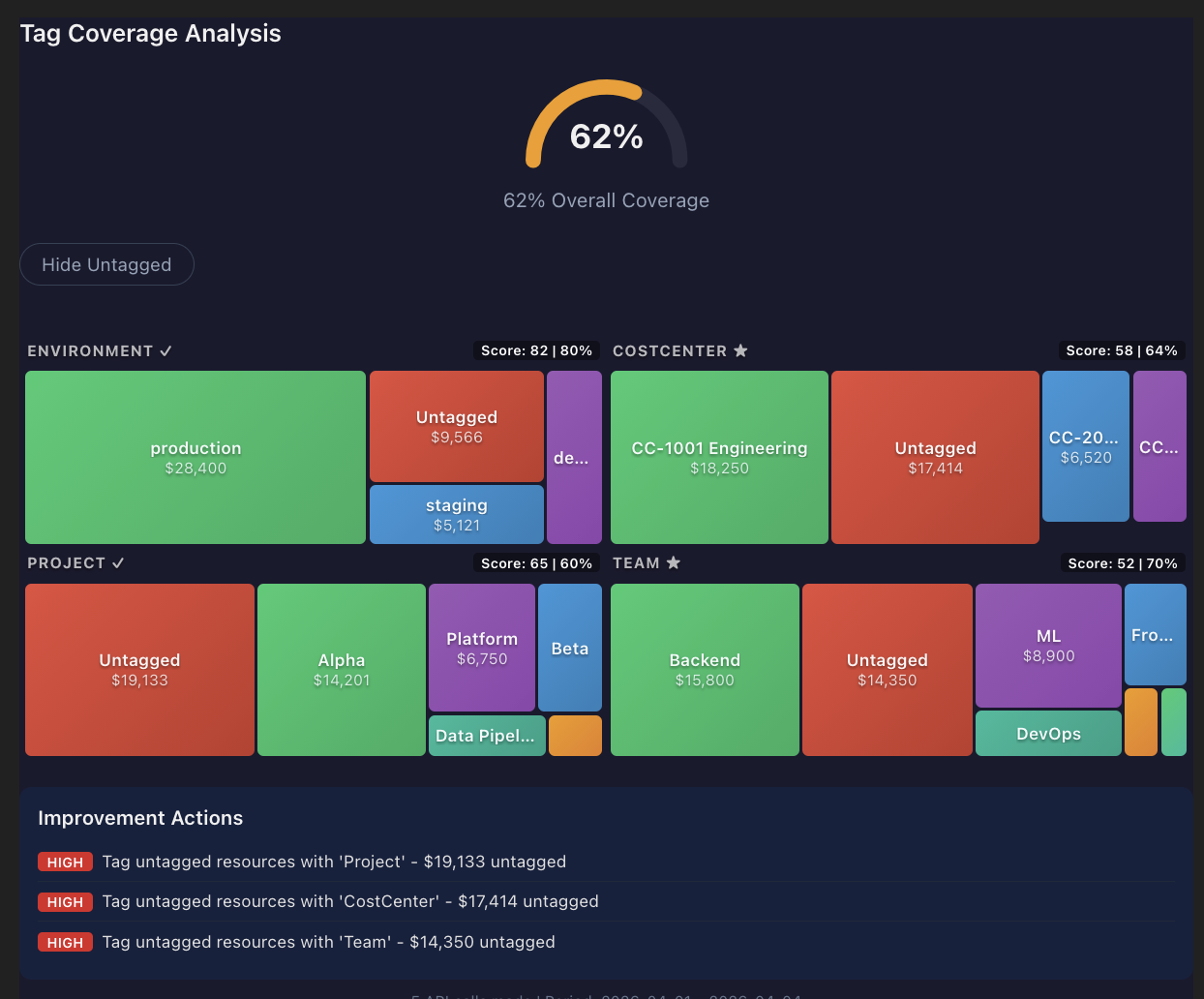Select the small green Team tile
This screenshot has width=1204, height=999.
pos(1174,722)
